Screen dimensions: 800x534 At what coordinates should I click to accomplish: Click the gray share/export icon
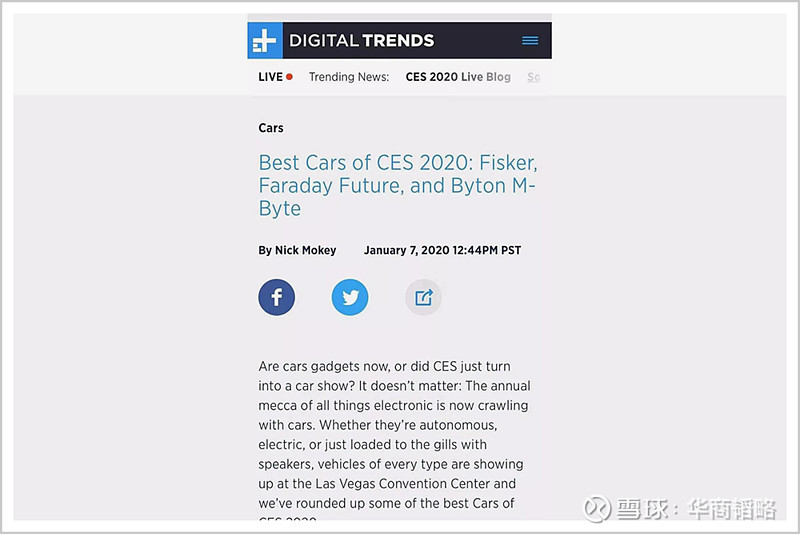pyautogui.click(x=423, y=297)
